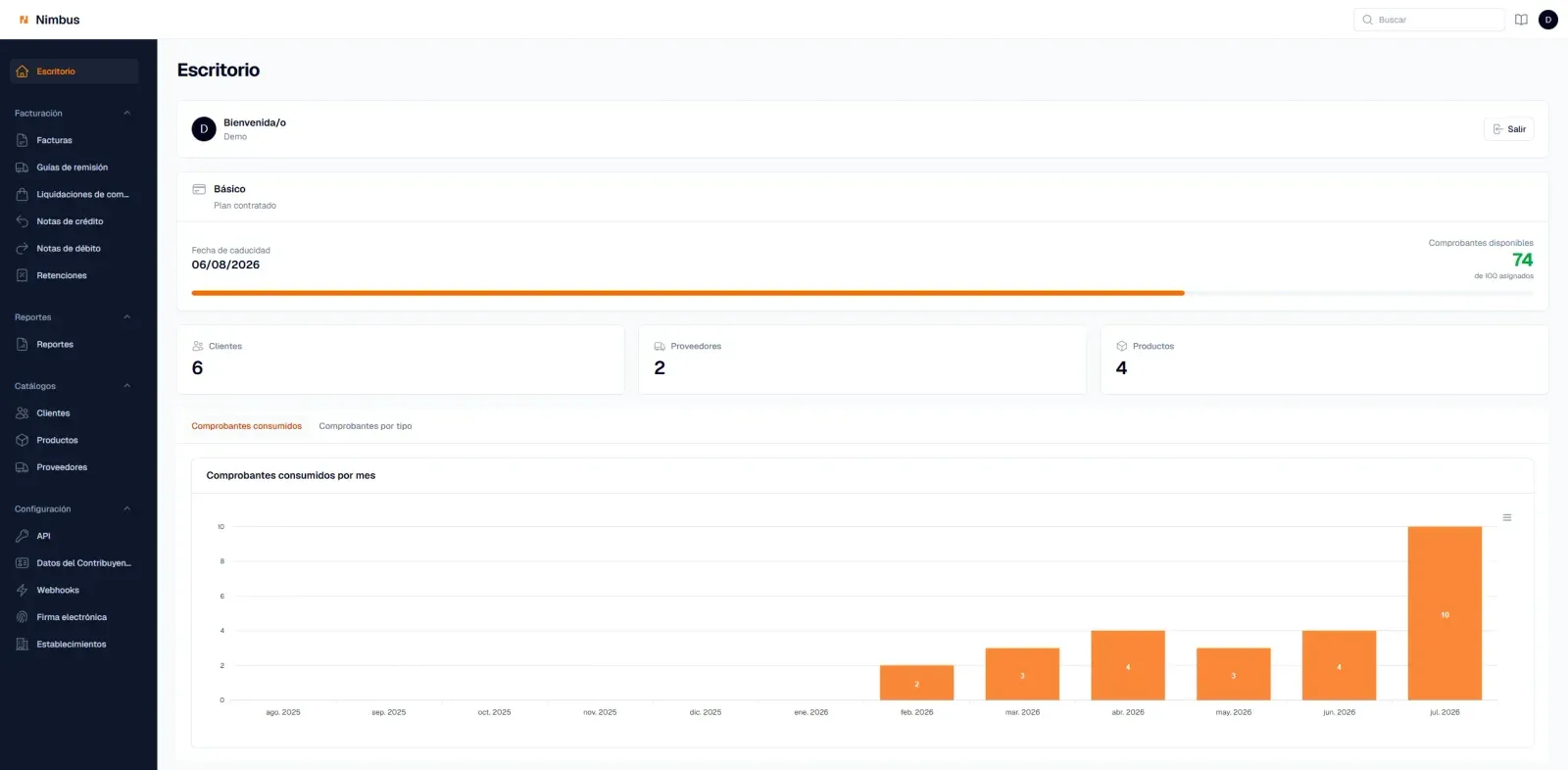This screenshot has height=770, width=1568.
Task: Open the chart hamburger menu icon
Action: click(1507, 517)
